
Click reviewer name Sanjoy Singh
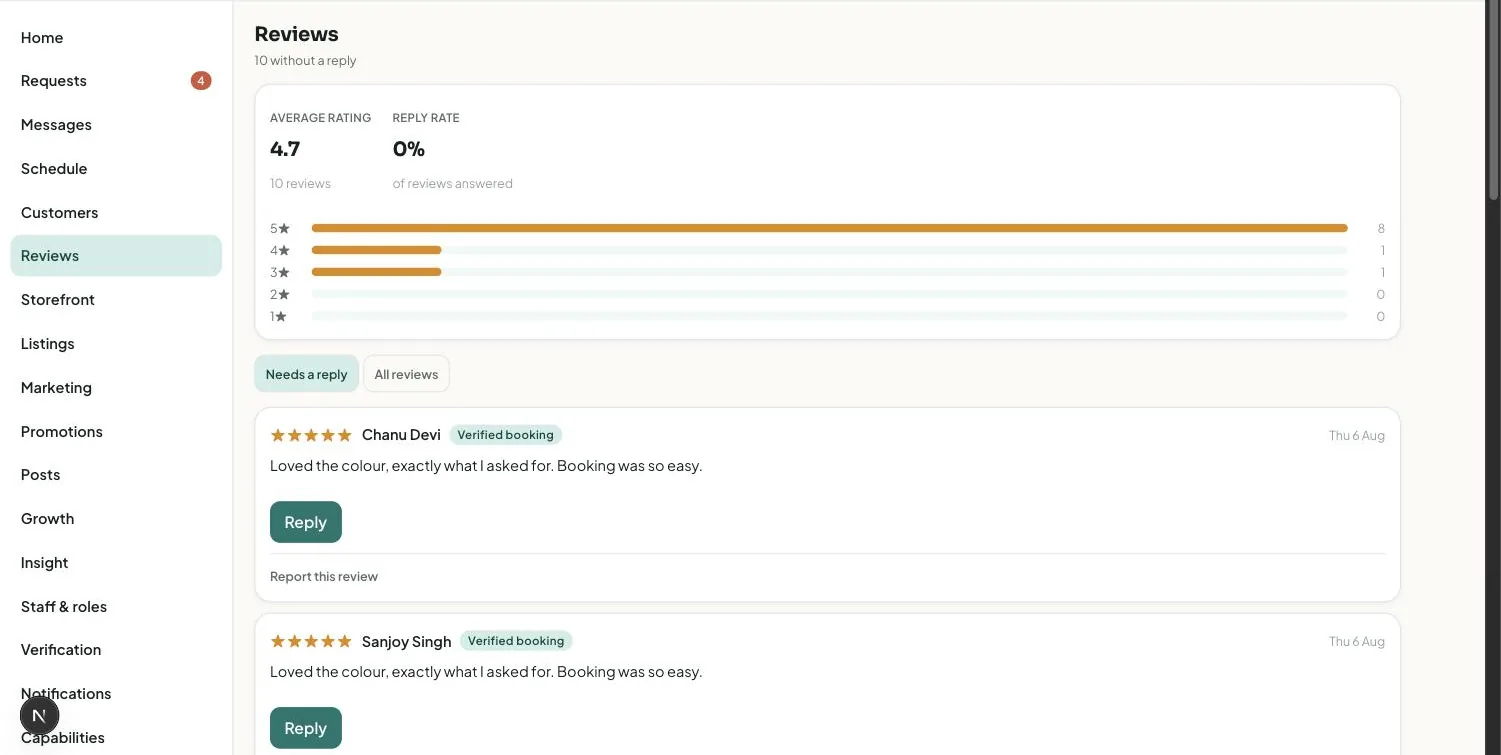[406, 642]
